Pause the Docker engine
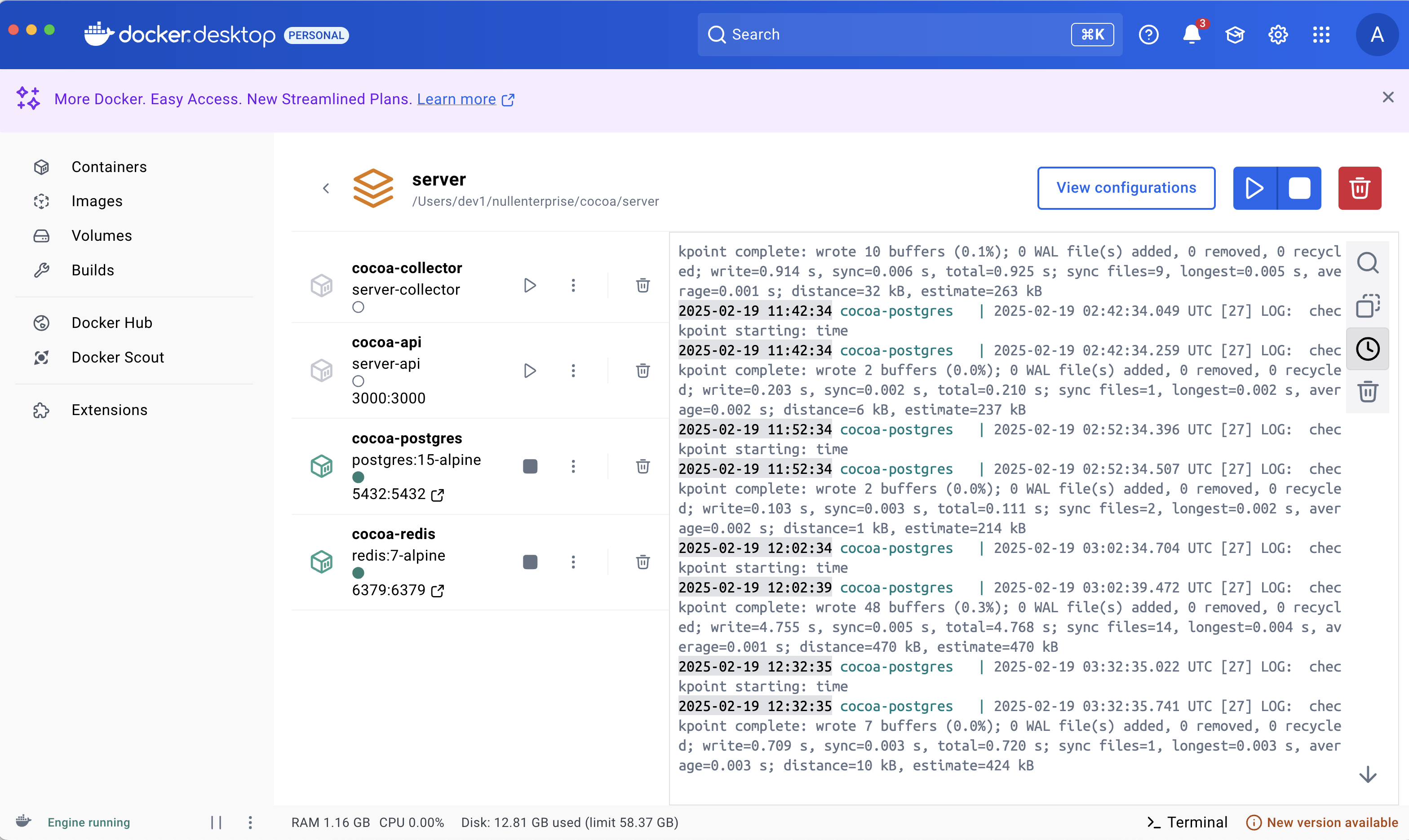This screenshot has height=840, width=1409. click(216, 822)
